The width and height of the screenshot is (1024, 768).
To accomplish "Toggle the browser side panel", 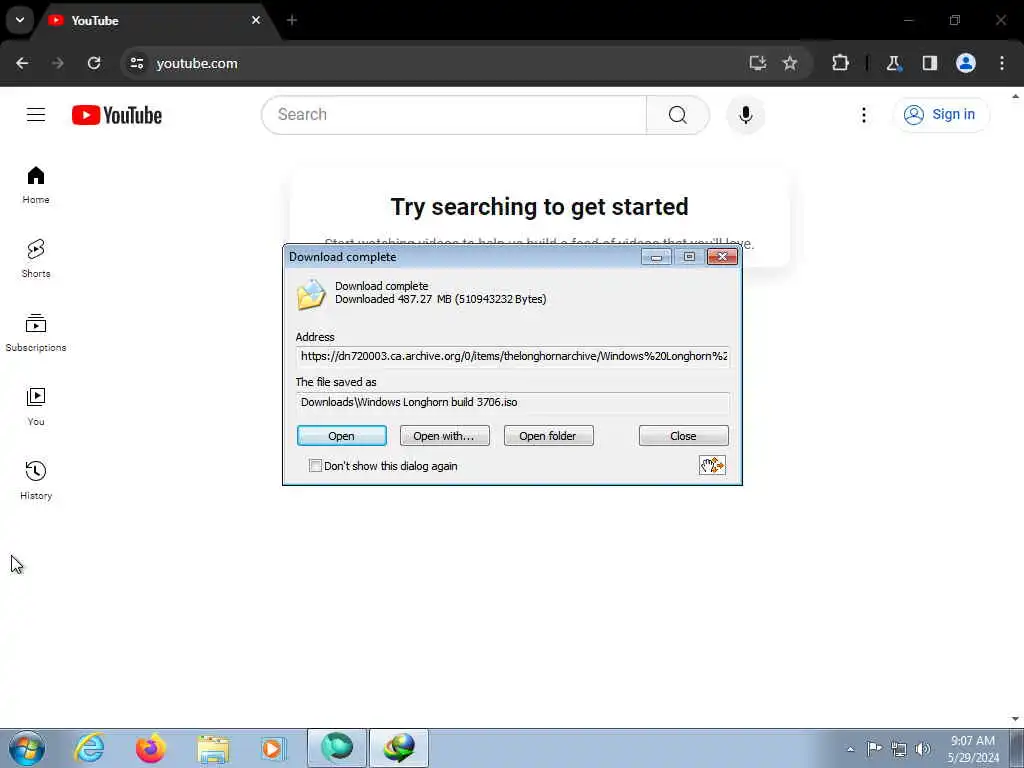I will pyautogui.click(x=930, y=63).
